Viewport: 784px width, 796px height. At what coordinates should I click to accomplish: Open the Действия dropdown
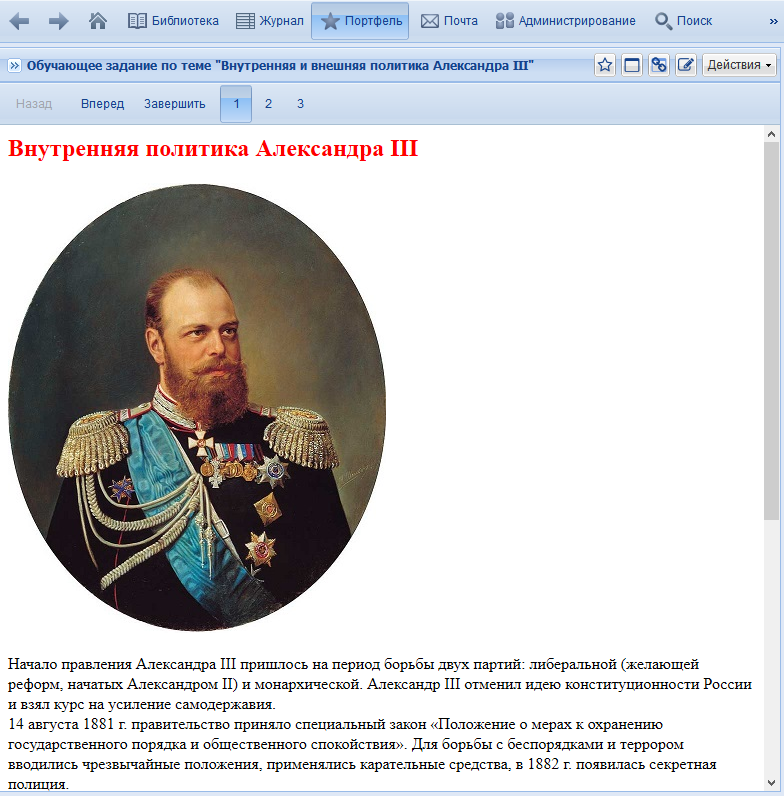[x=739, y=65]
